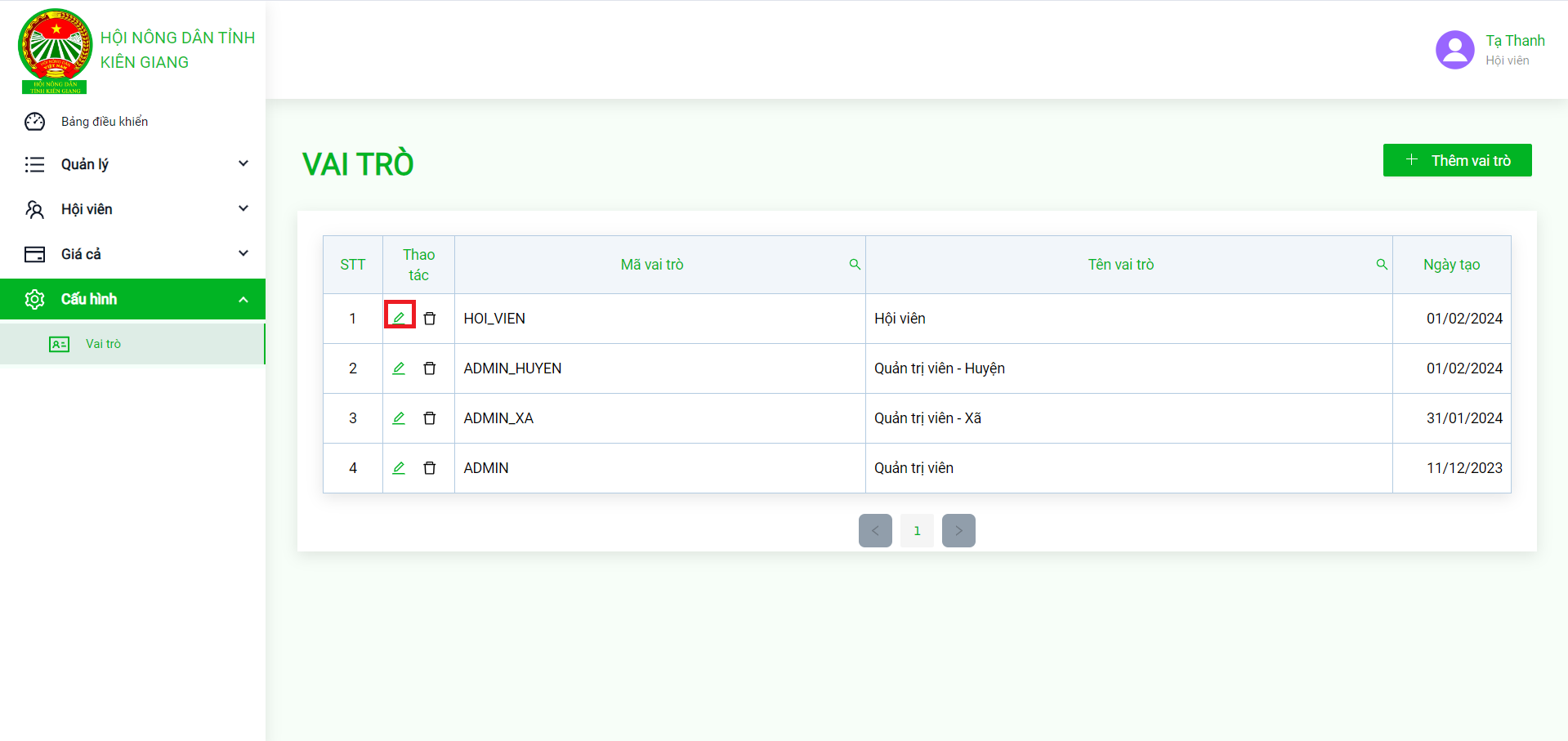
Task: Expand the Hội viên menu chevron
Action: (x=243, y=208)
